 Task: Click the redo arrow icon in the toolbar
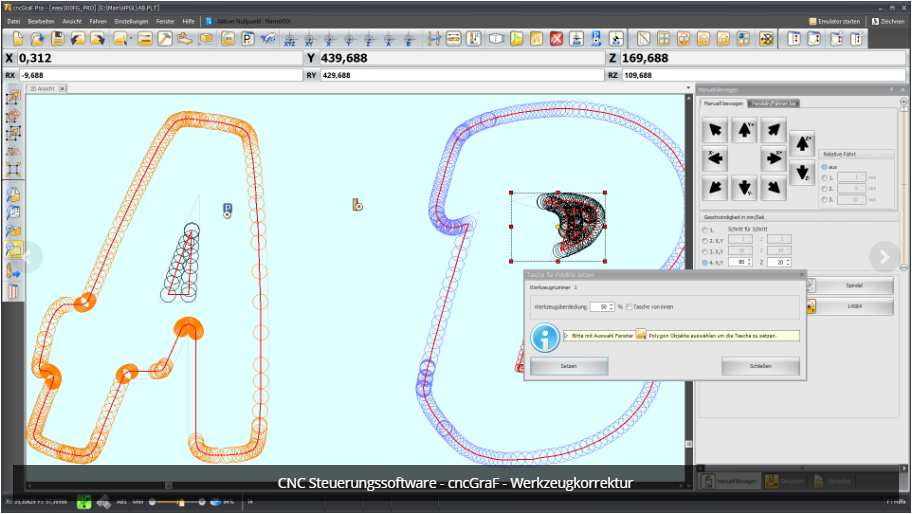[x=97, y=38]
